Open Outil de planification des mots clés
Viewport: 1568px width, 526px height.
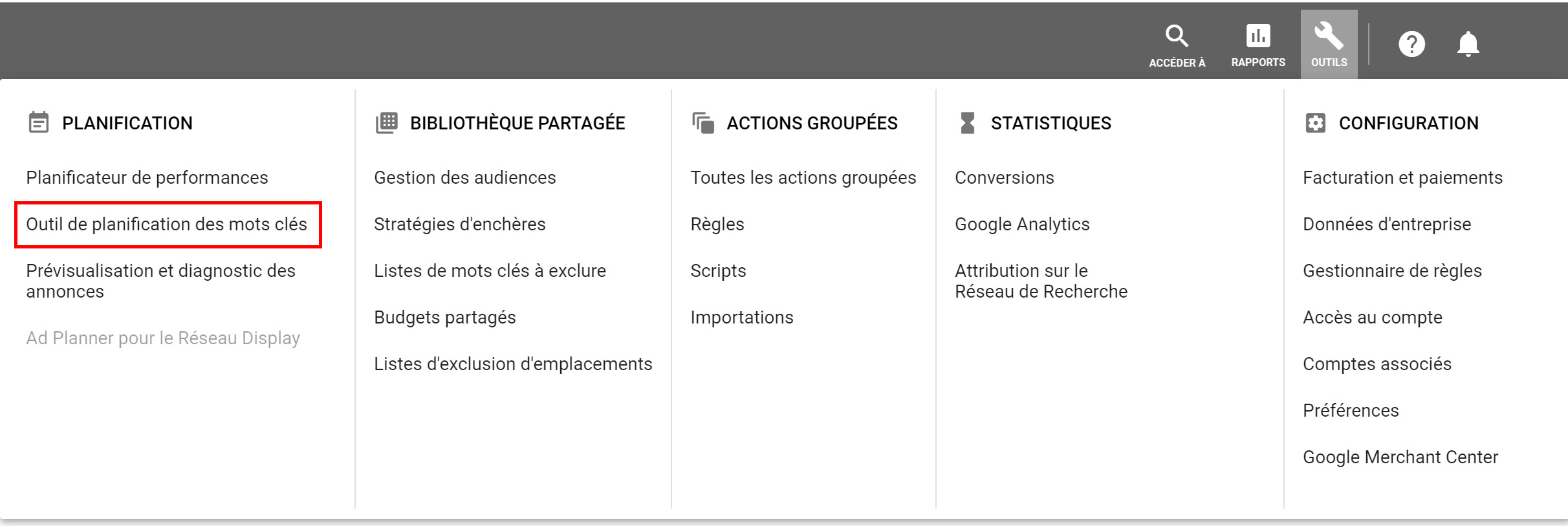[167, 225]
